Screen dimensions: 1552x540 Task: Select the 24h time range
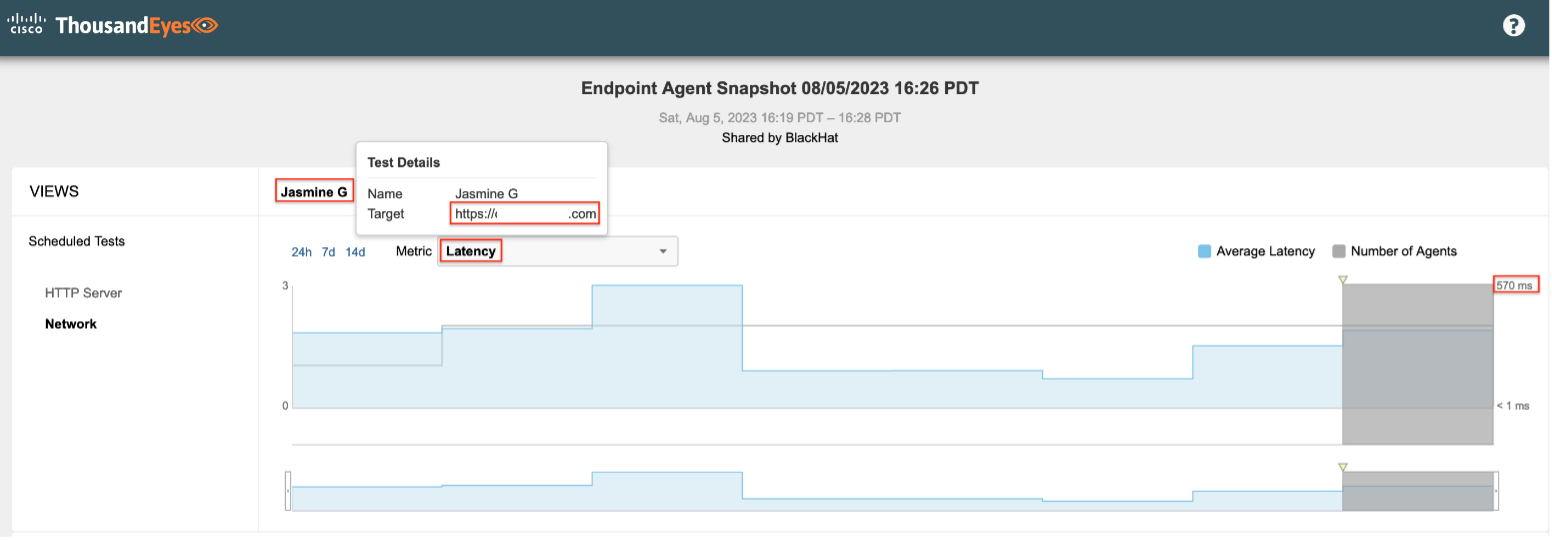[301, 252]
